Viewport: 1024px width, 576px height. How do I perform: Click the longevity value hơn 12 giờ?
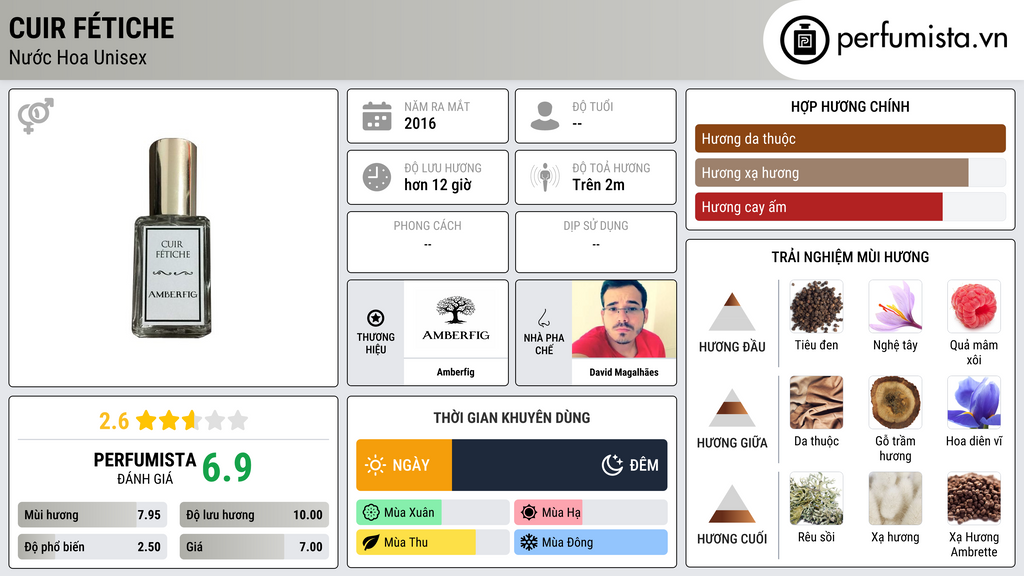[x=438, y=185]
